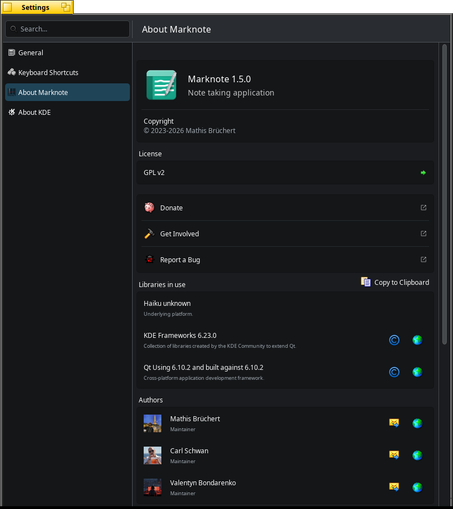Email Mathis Brüchert via mail icon
This screenshot has width=453, height=509.
point(394,423)
